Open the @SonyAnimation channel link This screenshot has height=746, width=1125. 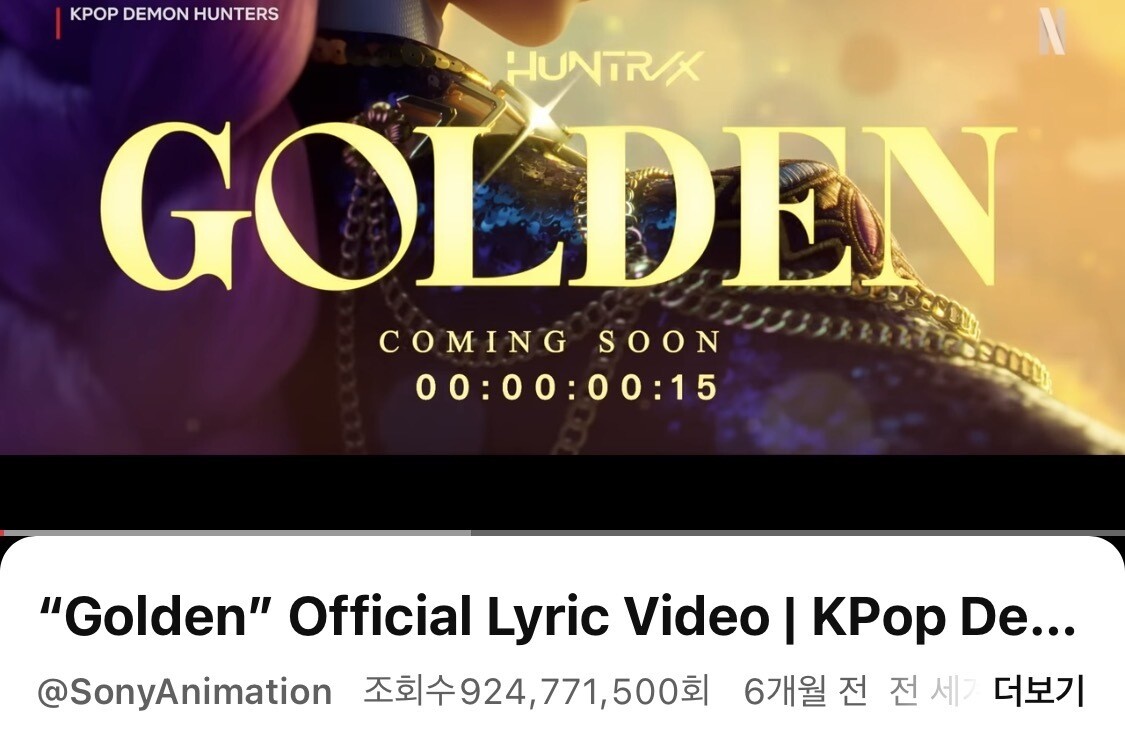(184, 692)
